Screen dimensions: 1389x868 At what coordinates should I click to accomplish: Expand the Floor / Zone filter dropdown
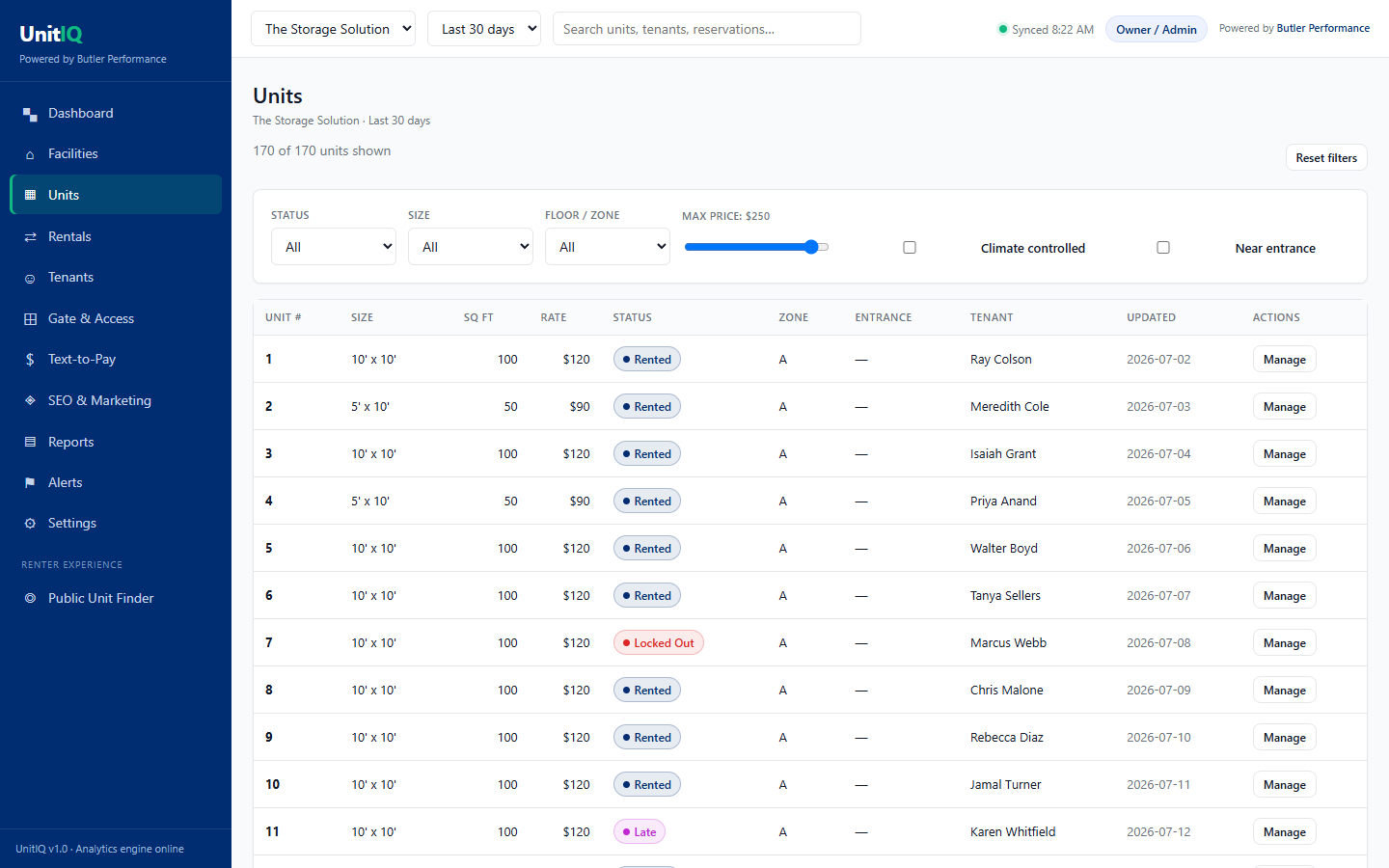pyautogui.click(x=608, y=247)
